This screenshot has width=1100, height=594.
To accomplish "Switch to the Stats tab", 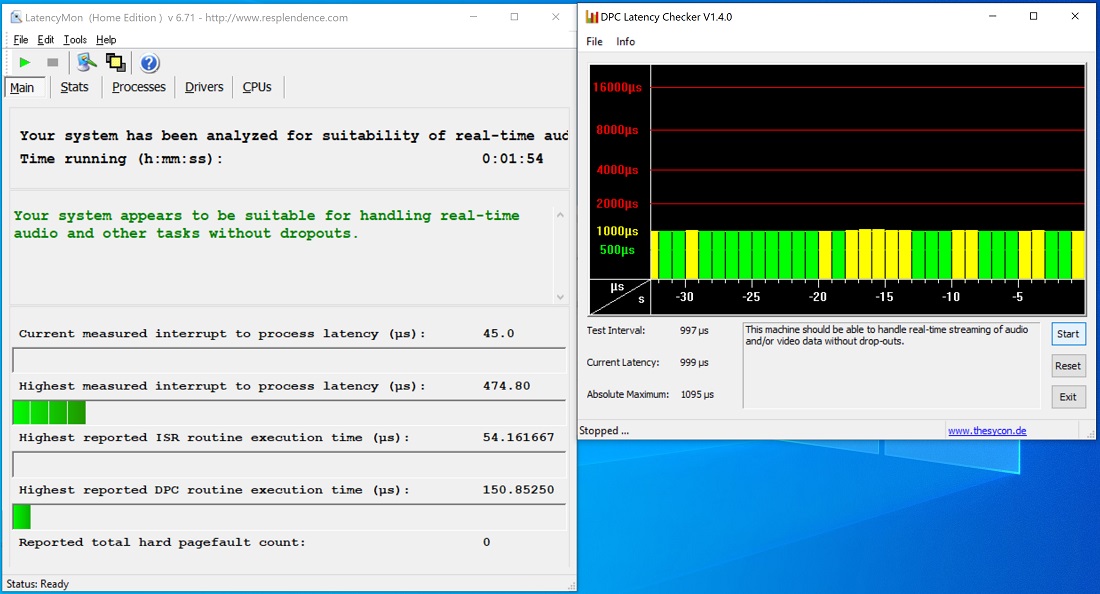I will (x=74, y=87).
